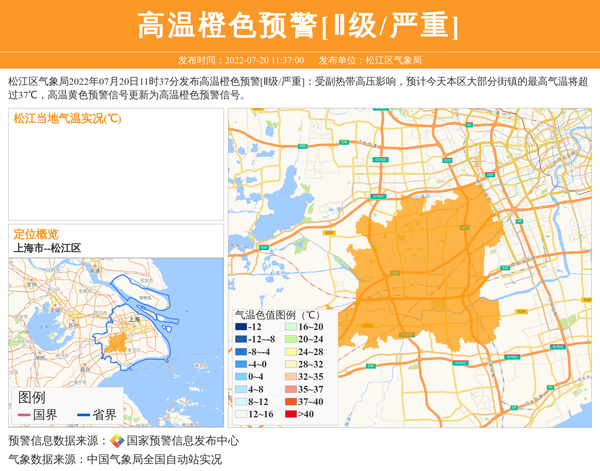The height and width of the screenshot is (471, 600).
Task: Click the National Warning Center logo icon
Action: click(x=117, y=440)
